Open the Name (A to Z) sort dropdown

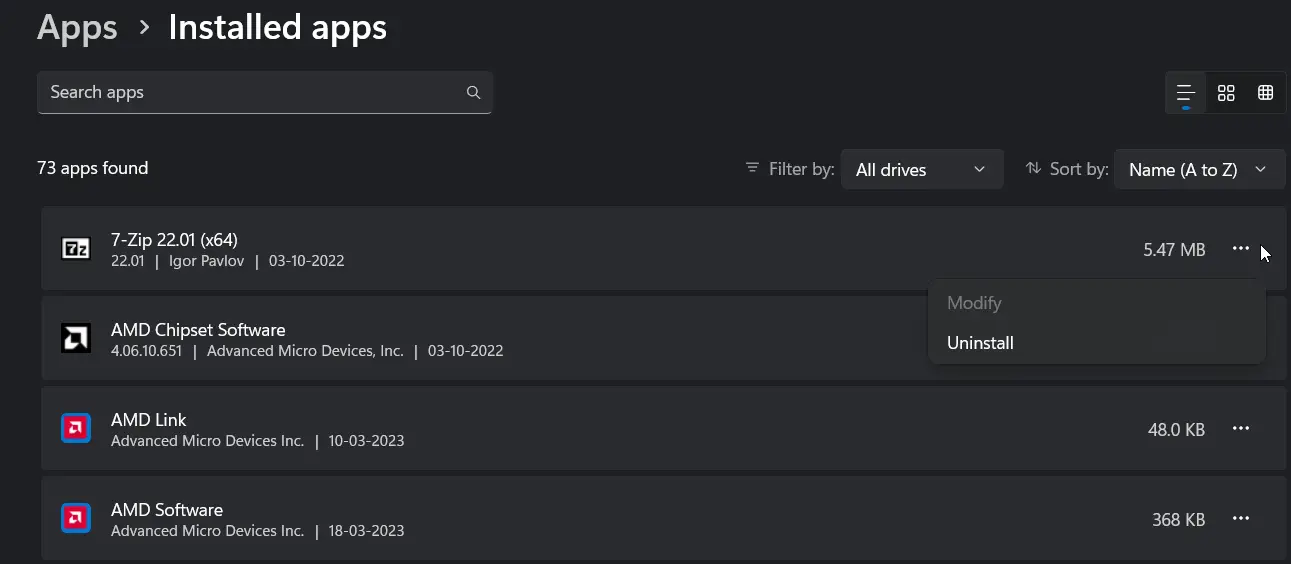(1199, 169)
